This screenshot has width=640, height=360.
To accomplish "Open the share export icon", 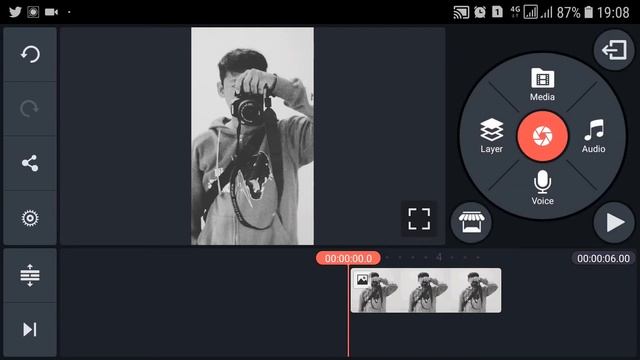I will click(x=30, y=163).
